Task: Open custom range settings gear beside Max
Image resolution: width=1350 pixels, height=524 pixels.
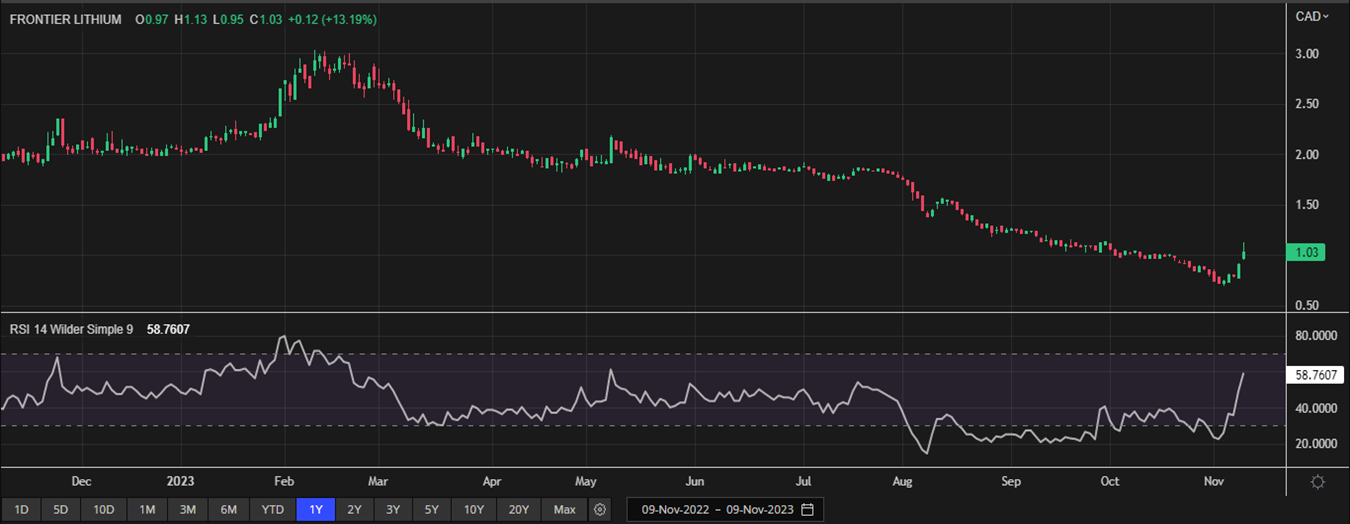Action: click(x=599, y=510)
